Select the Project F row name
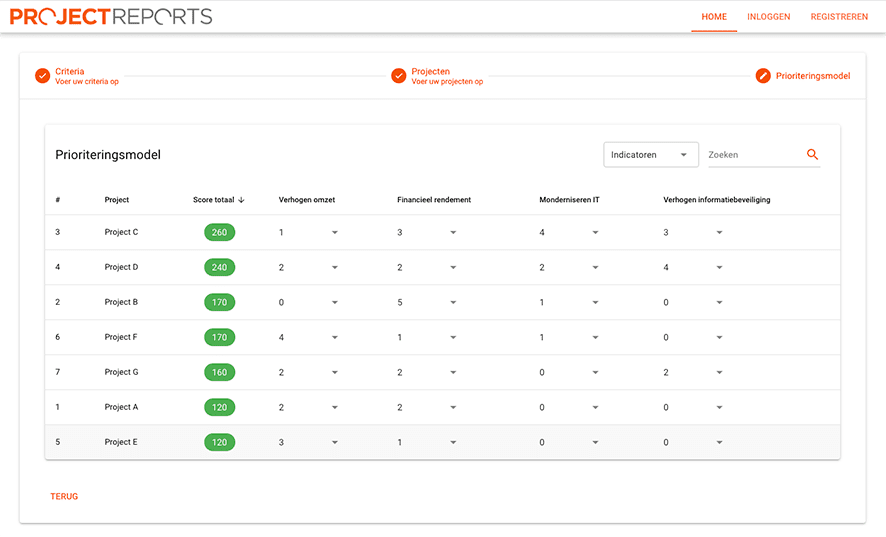Image resolution: width=886 pixels, height=537 pixels. (120, 337)
